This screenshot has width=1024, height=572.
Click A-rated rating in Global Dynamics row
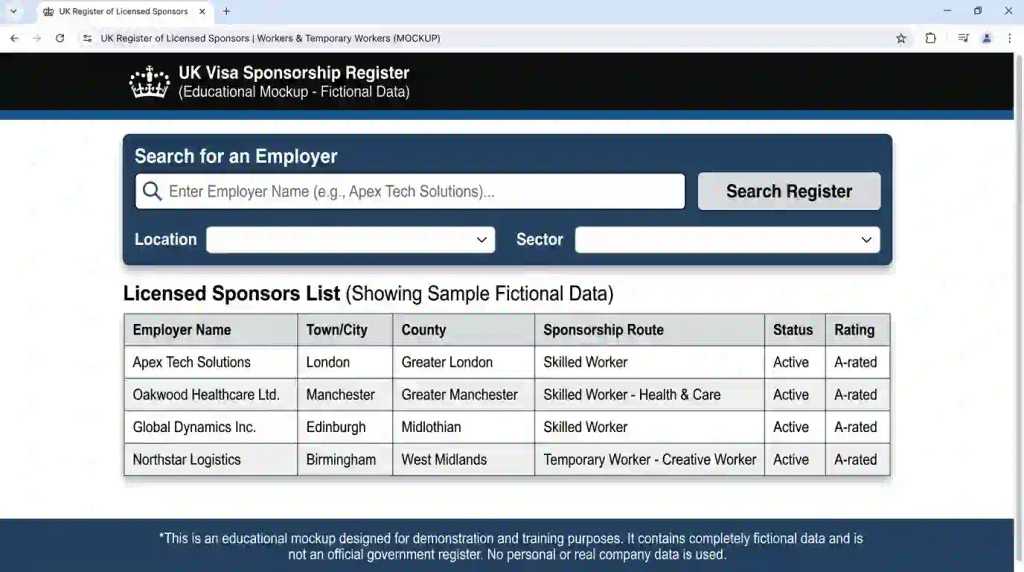pyautogui.click(x=857, y=427)
